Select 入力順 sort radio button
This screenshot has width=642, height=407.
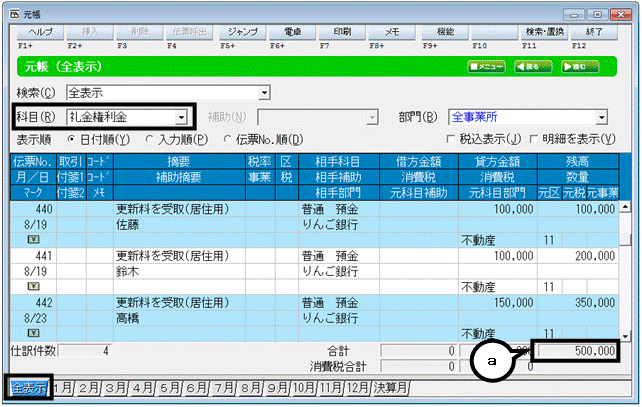(x=149, y=140)
